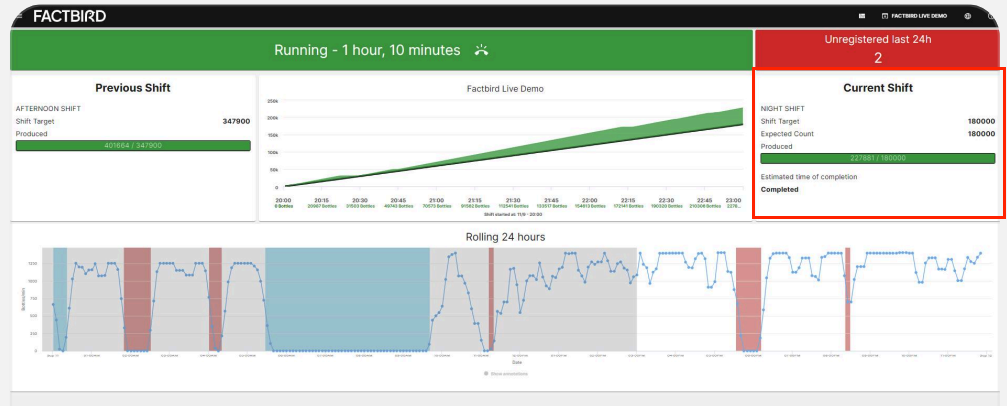This screenshot has height=406, width=1007.
Task: Click the Factbird Live Demo chart title
Action: point(505,89)
